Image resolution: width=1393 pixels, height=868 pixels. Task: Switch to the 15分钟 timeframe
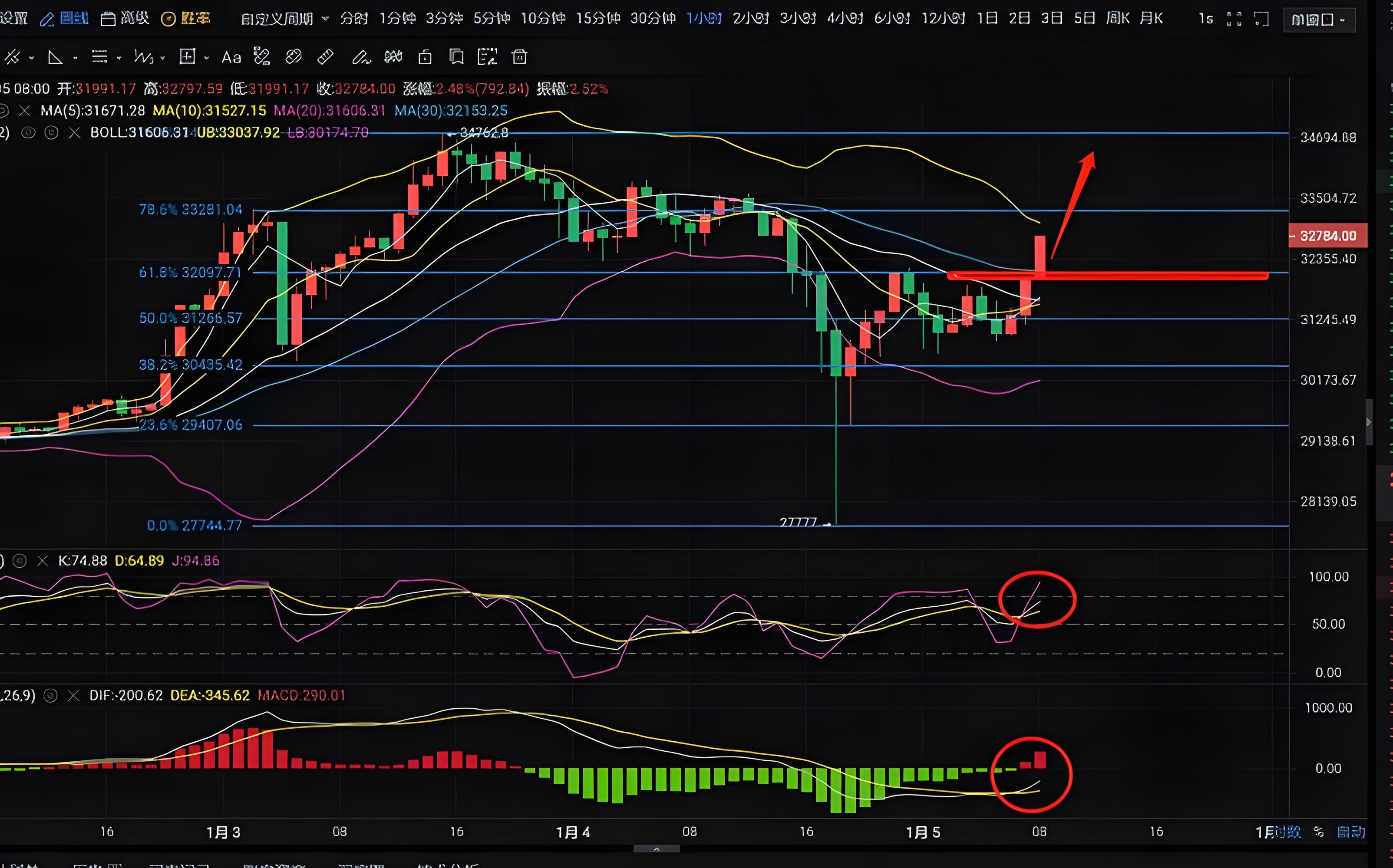pos(598,18)
